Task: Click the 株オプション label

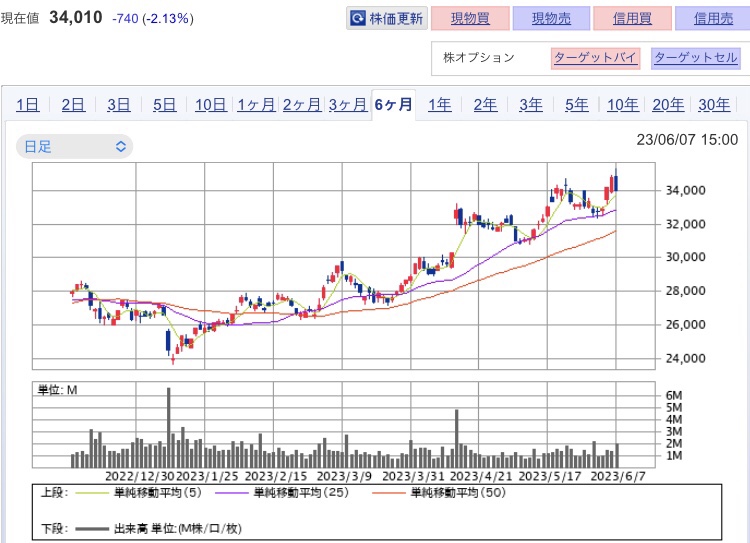Action: (479, 57)
